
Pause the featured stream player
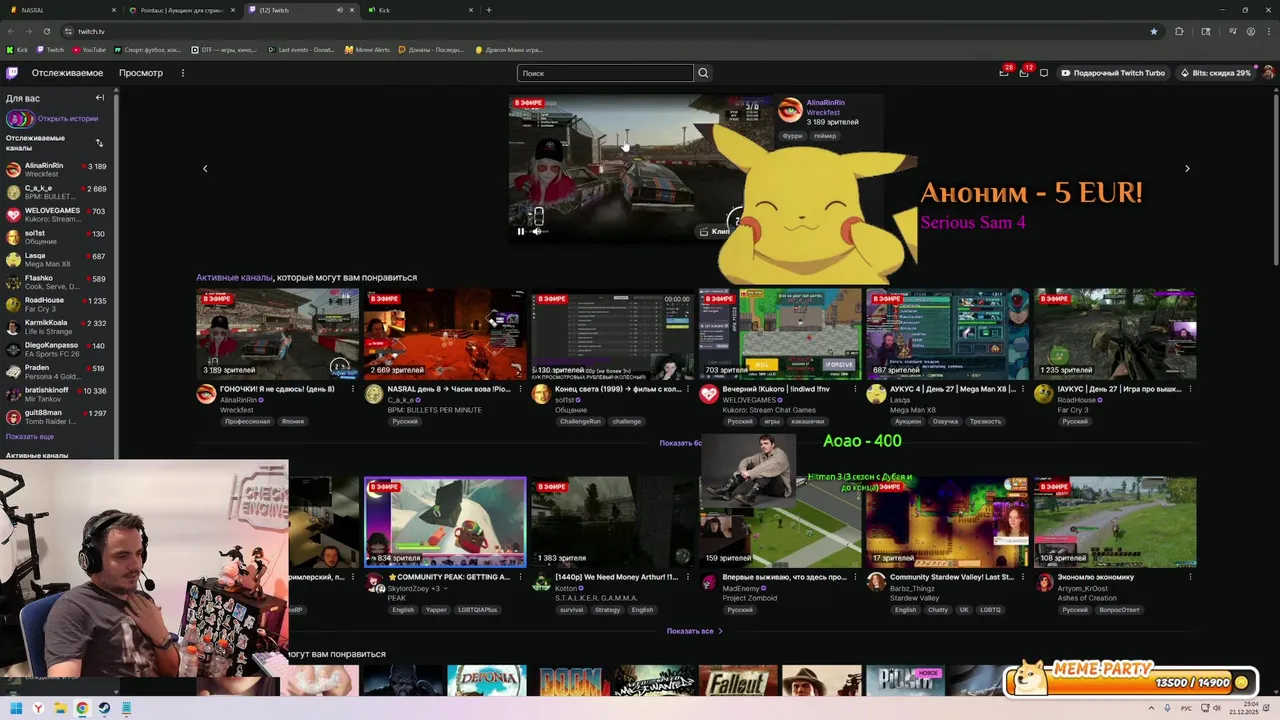pyautogui.click(x=520, y=231)
